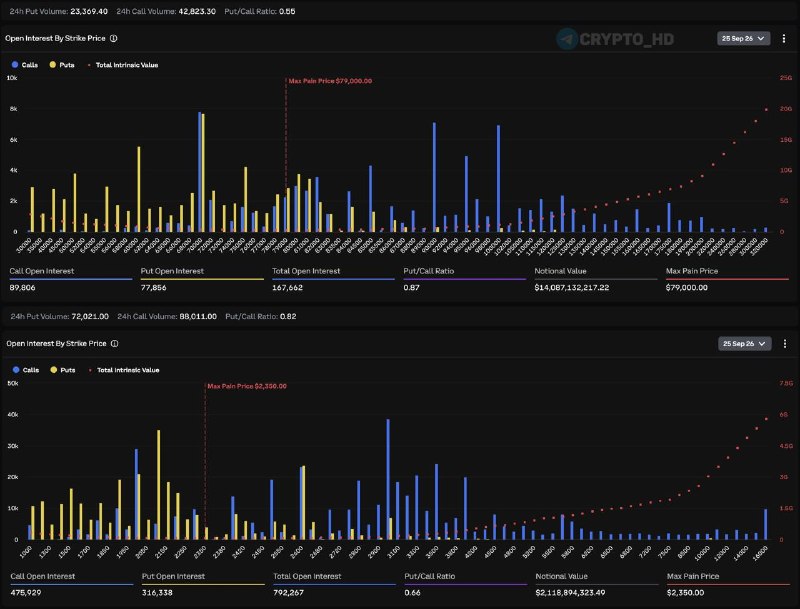Click the 25G right-axis label in upper chart
This screenshot has height=609, width=800.
tap(786, 78)
